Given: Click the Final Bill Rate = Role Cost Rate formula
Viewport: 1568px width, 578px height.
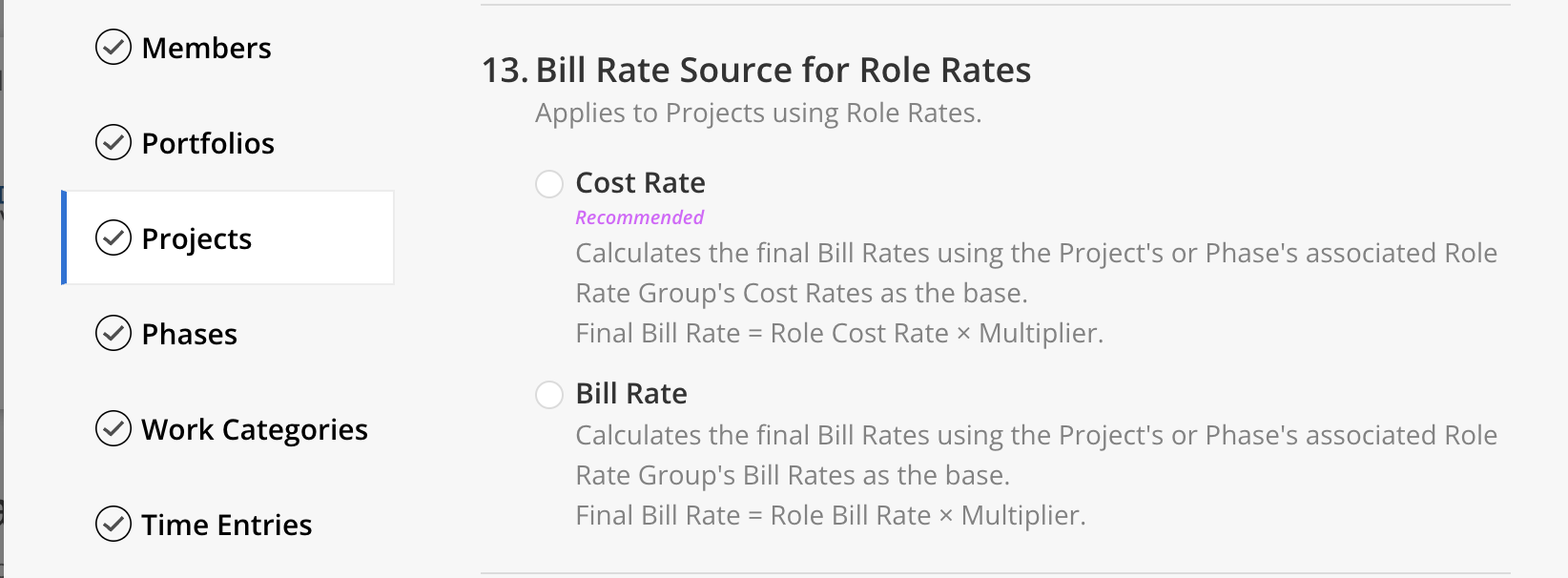Looking at the screenshot, I should point(839,333).
